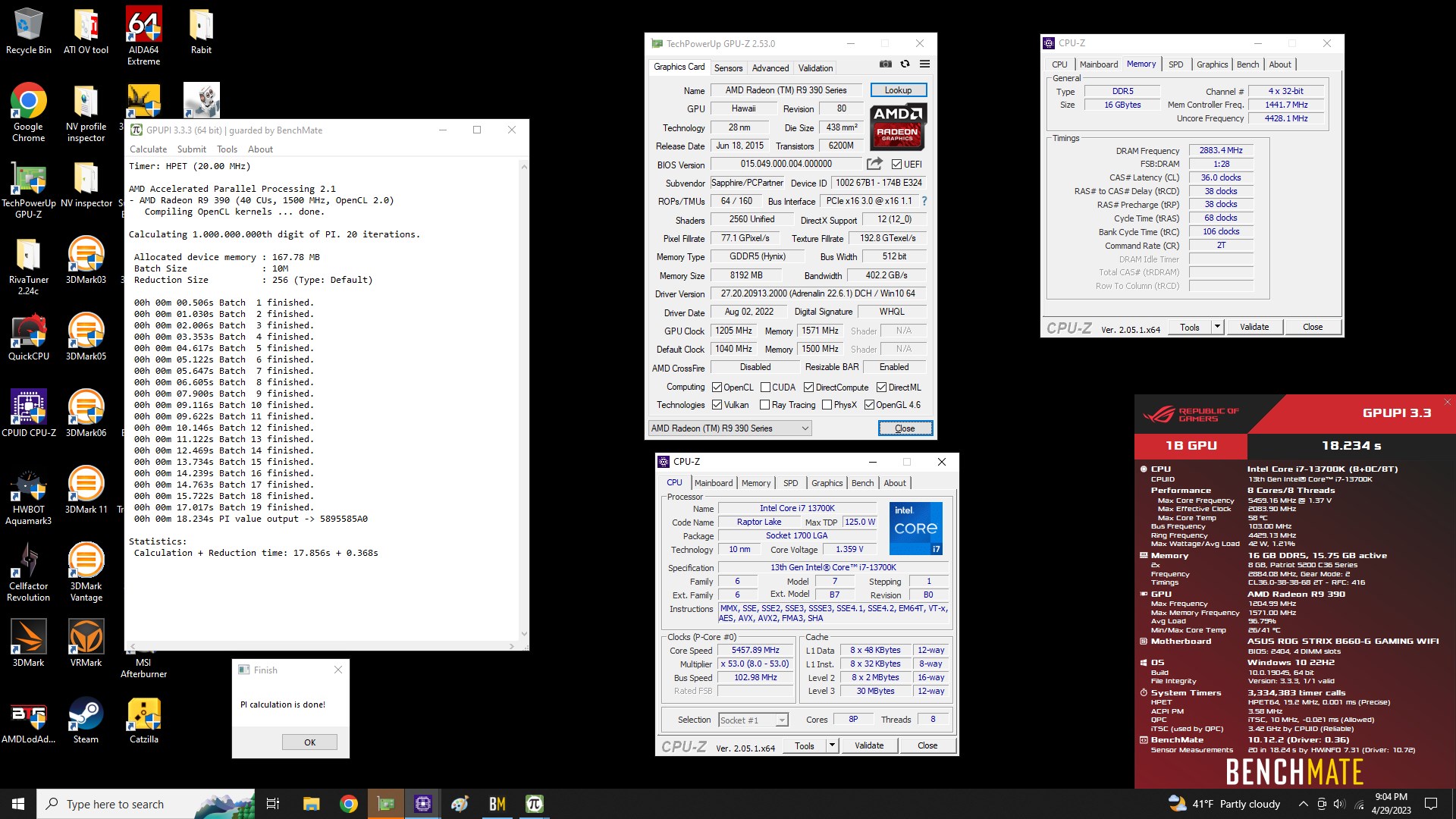1456x819 pixels.
Task: Open About menu in GPUPI
Action: (260, 149)
